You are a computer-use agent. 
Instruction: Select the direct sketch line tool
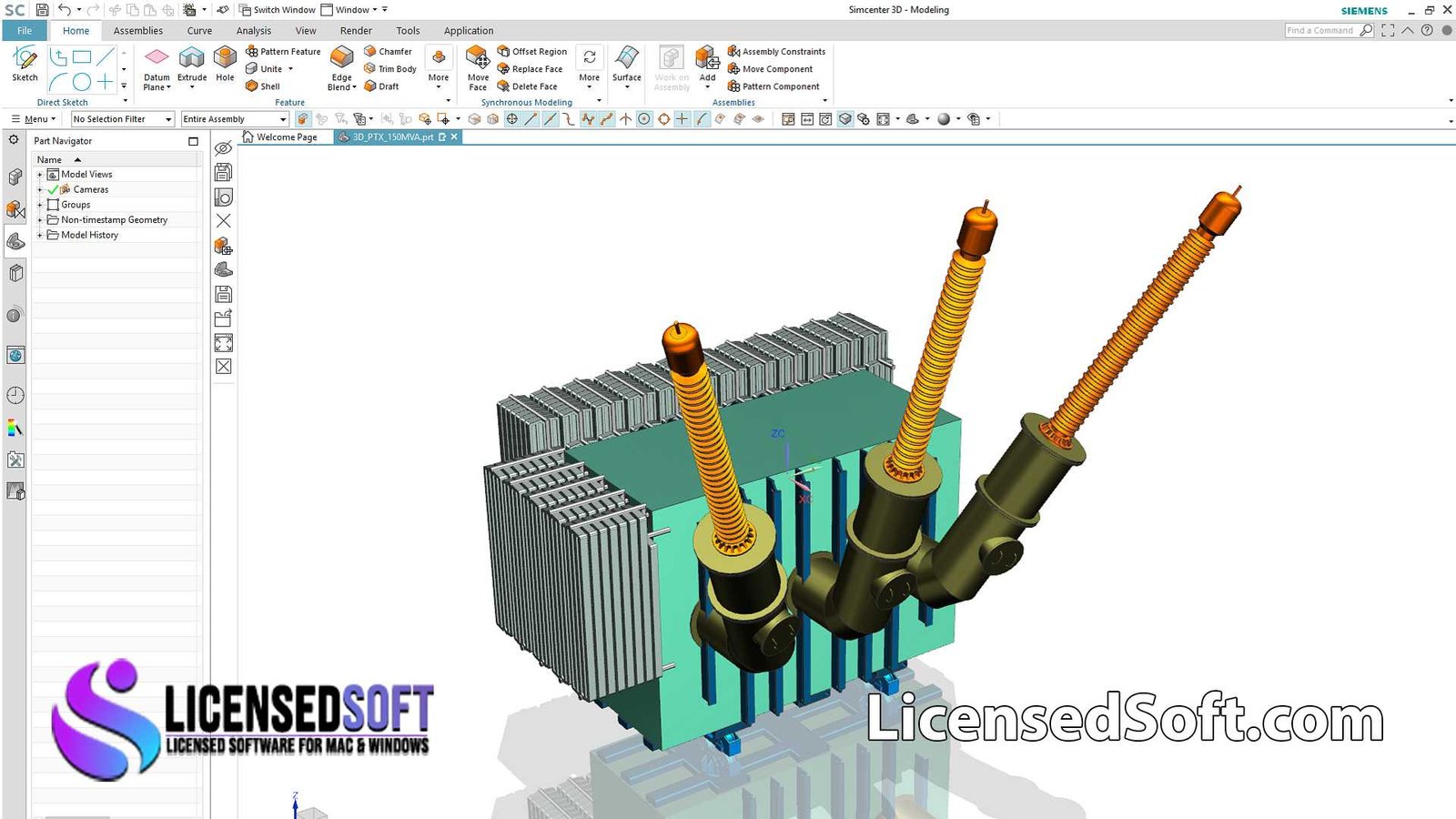coord(106,56)
